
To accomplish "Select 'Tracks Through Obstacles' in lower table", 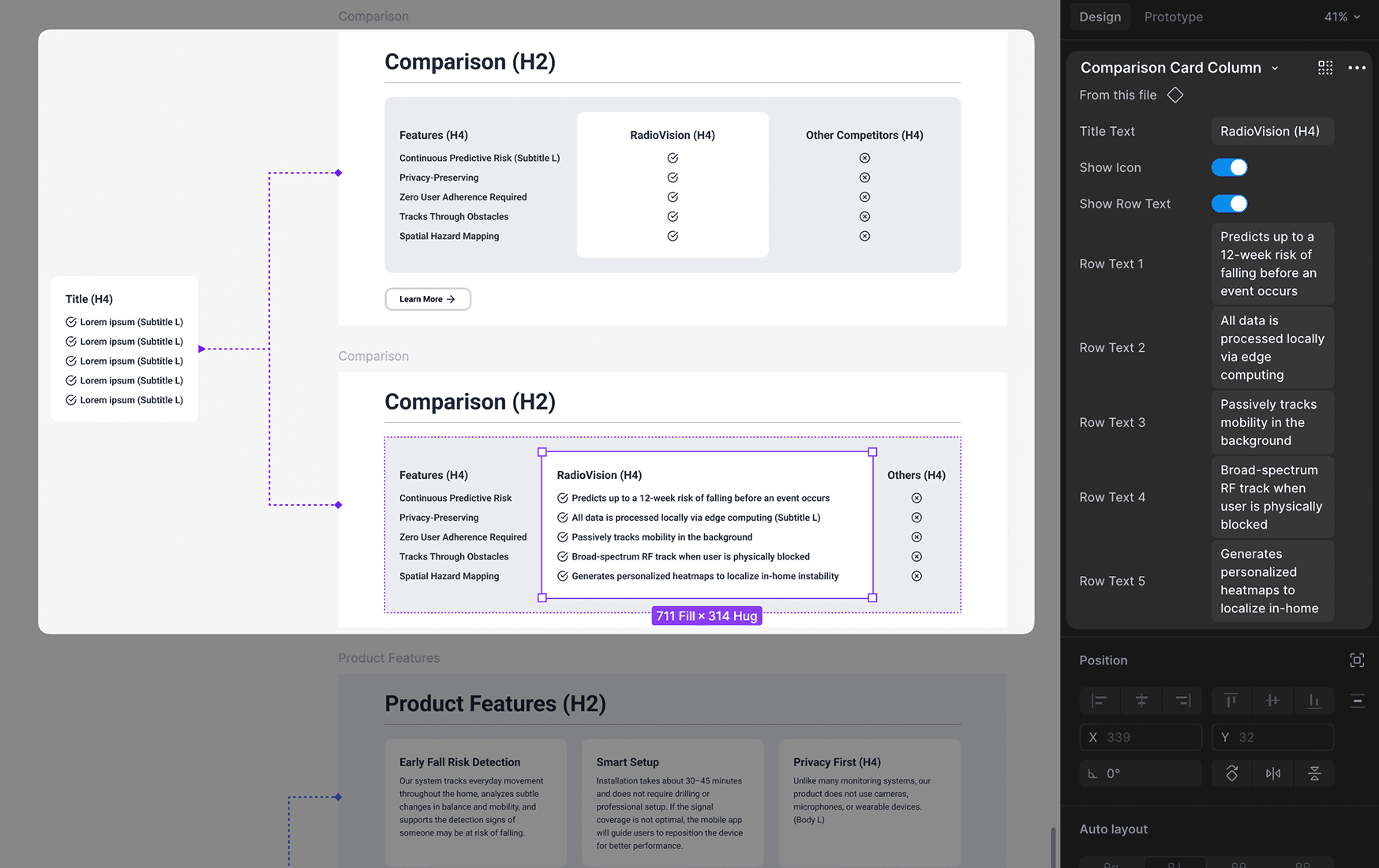I will point(454,557).
